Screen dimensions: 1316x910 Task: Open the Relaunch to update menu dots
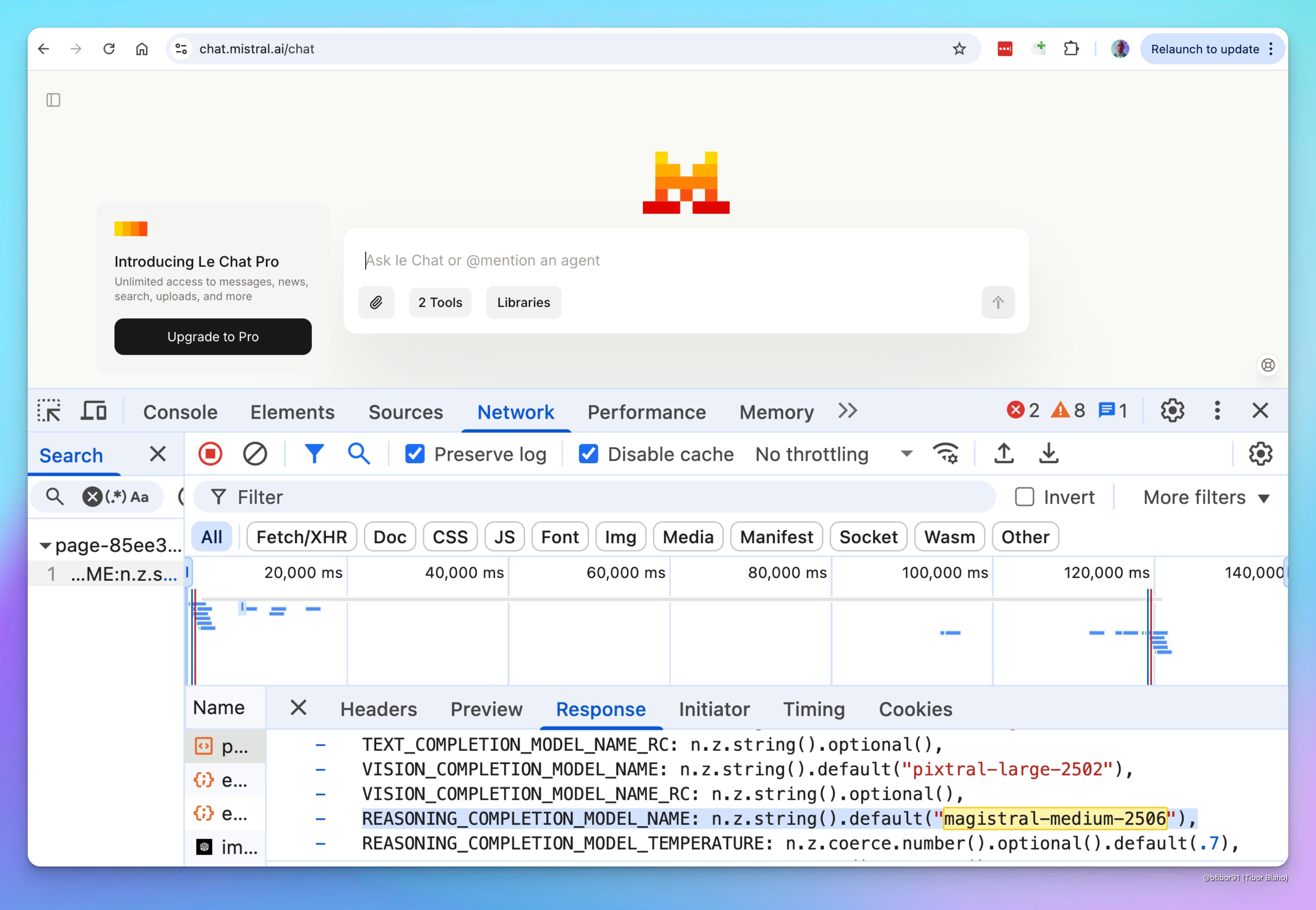click(1271, 49)
